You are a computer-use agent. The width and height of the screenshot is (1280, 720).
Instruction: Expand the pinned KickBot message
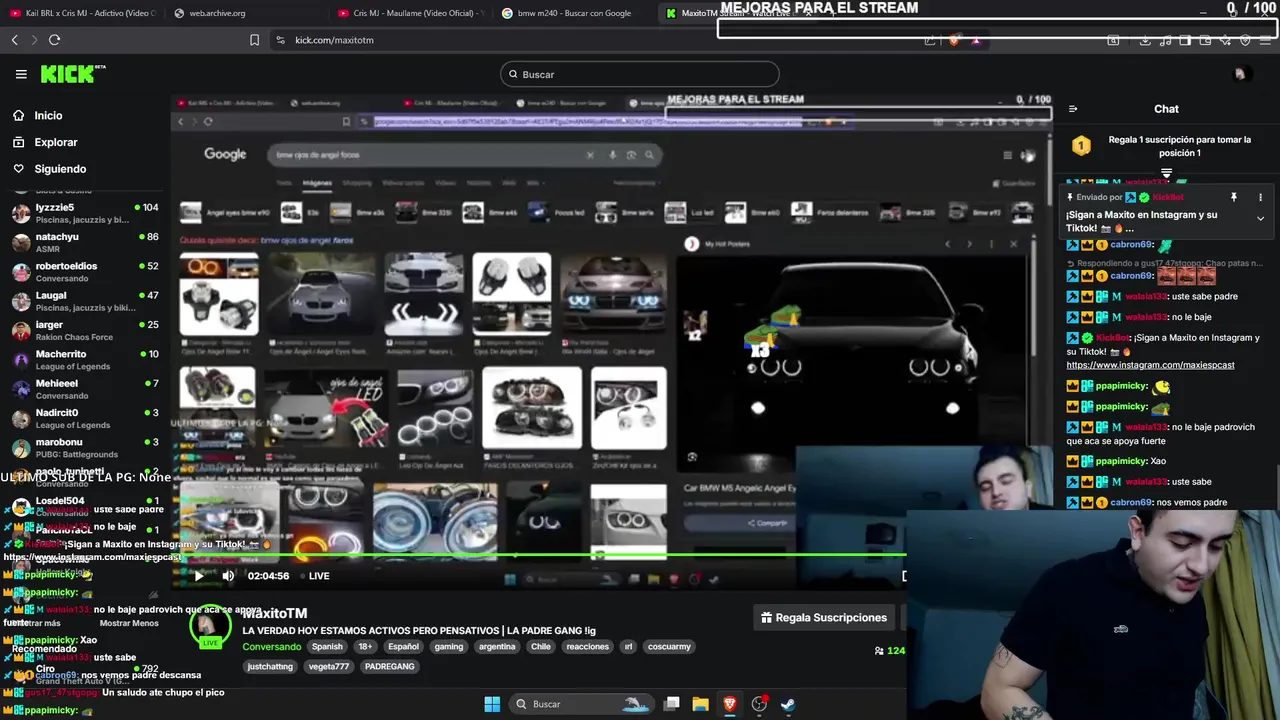tap(1260, 218)
